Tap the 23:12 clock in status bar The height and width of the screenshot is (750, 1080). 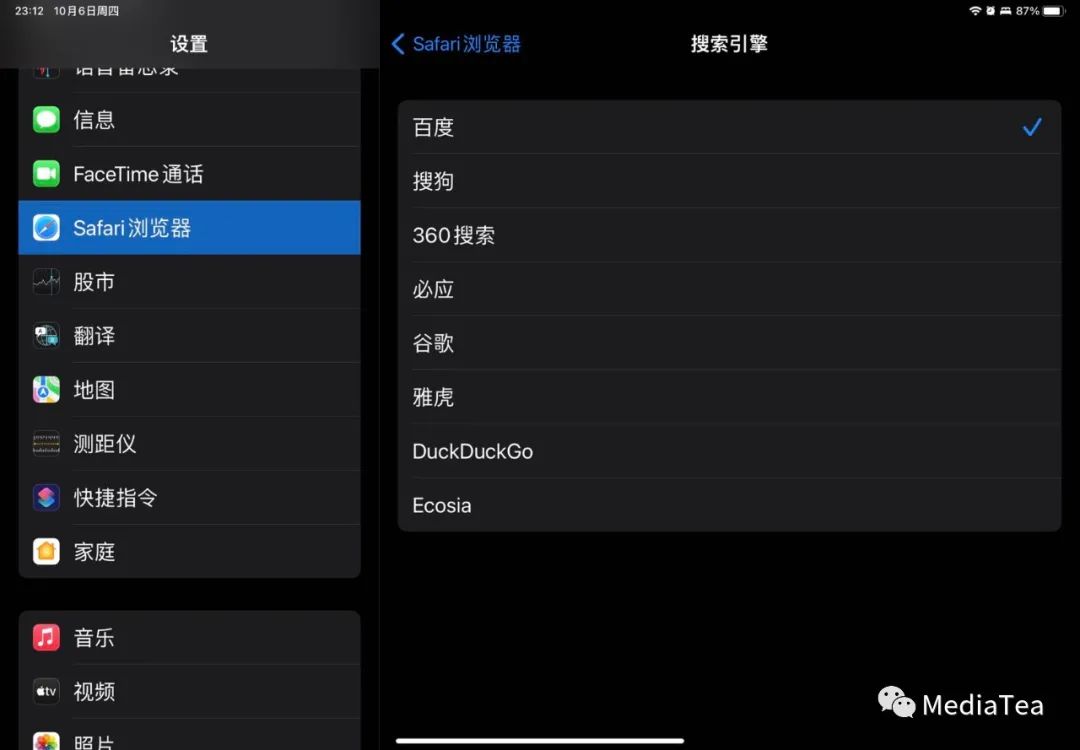click(30, 11)
